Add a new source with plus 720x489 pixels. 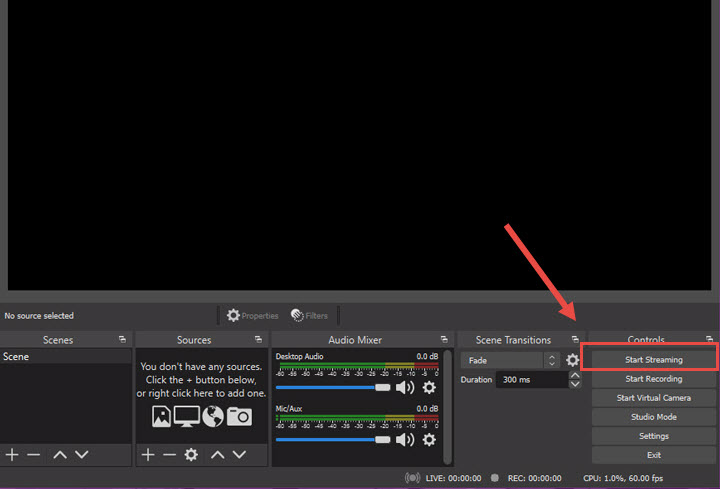[148, 455]
